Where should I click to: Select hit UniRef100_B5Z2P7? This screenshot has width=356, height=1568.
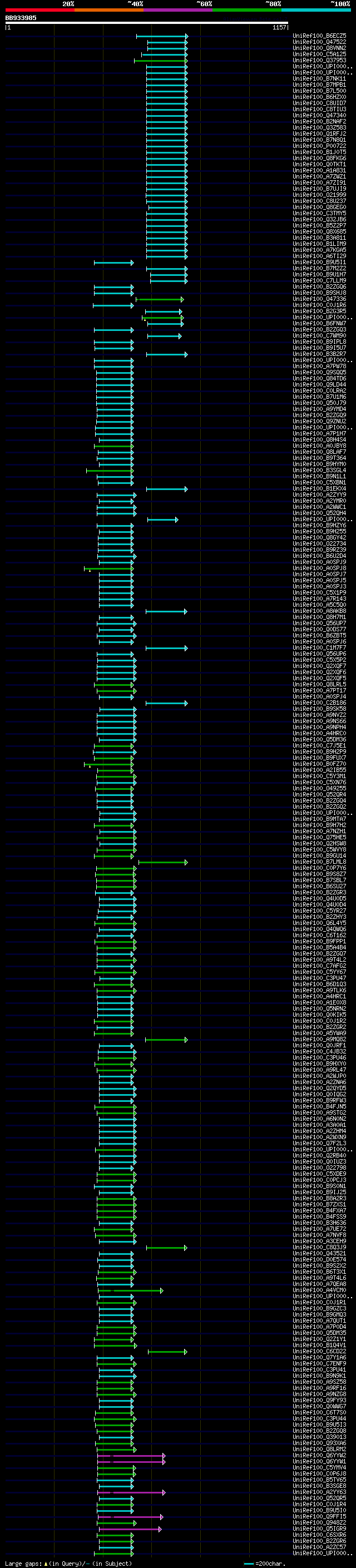point(319,226)
